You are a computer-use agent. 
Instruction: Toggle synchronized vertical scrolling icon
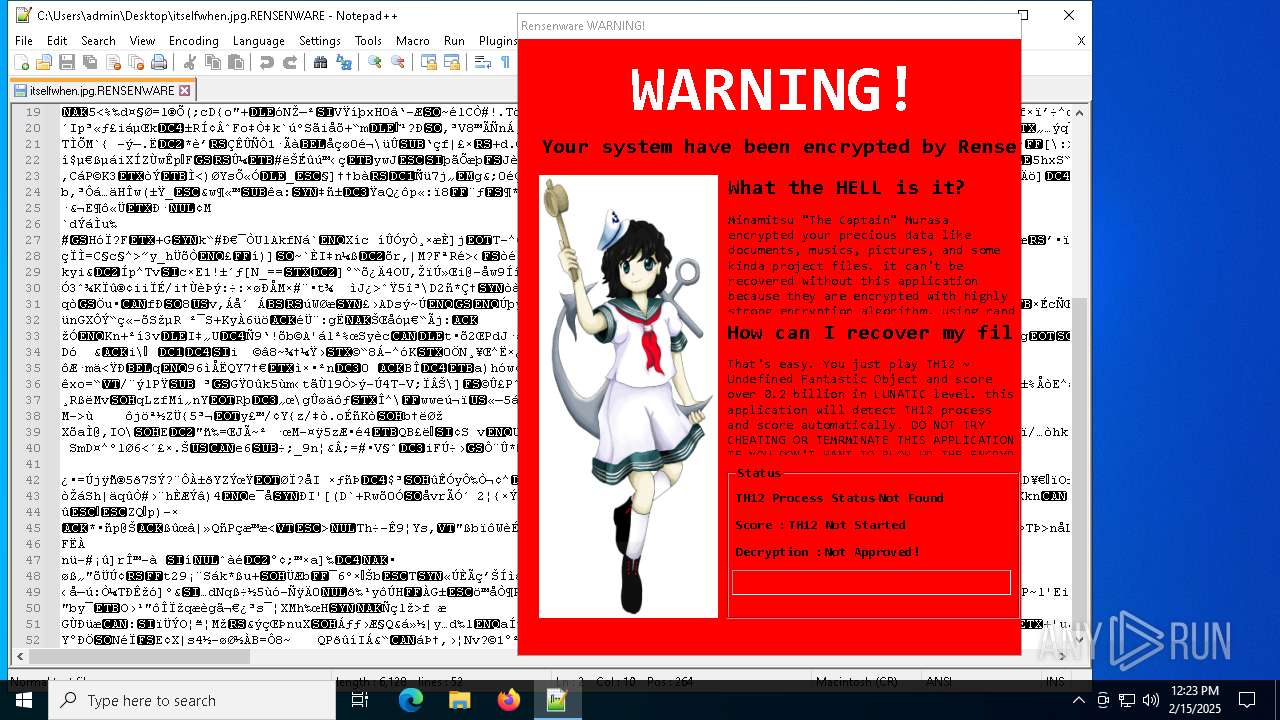point(428,62)
